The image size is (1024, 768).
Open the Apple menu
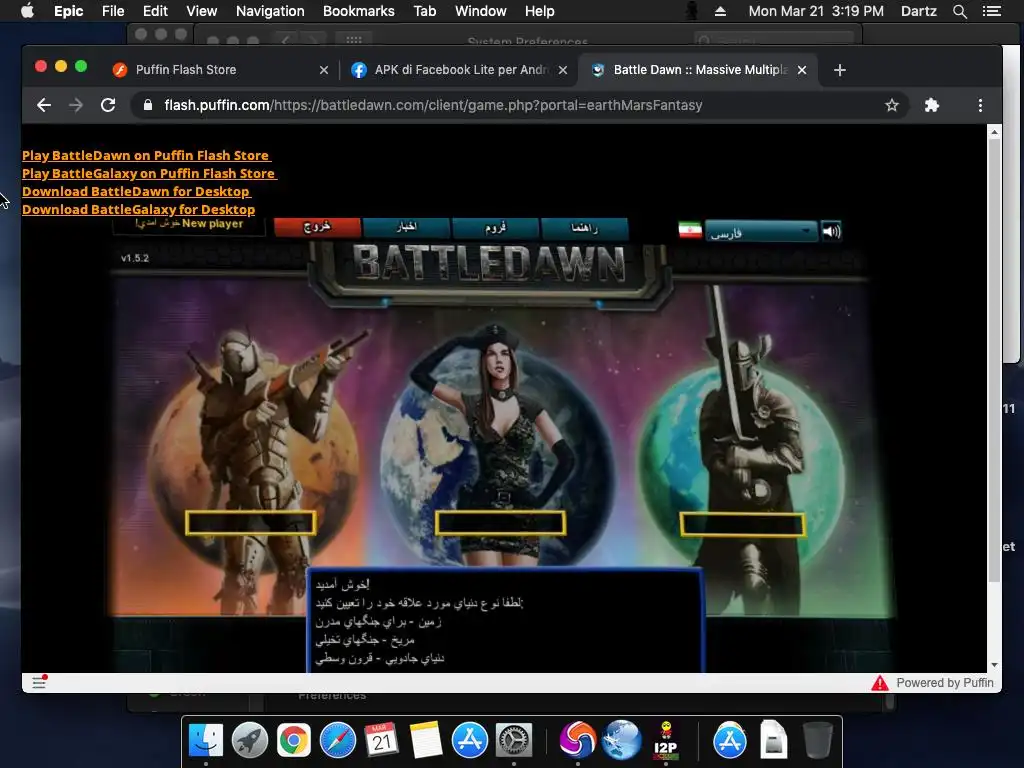click(27, 11)
